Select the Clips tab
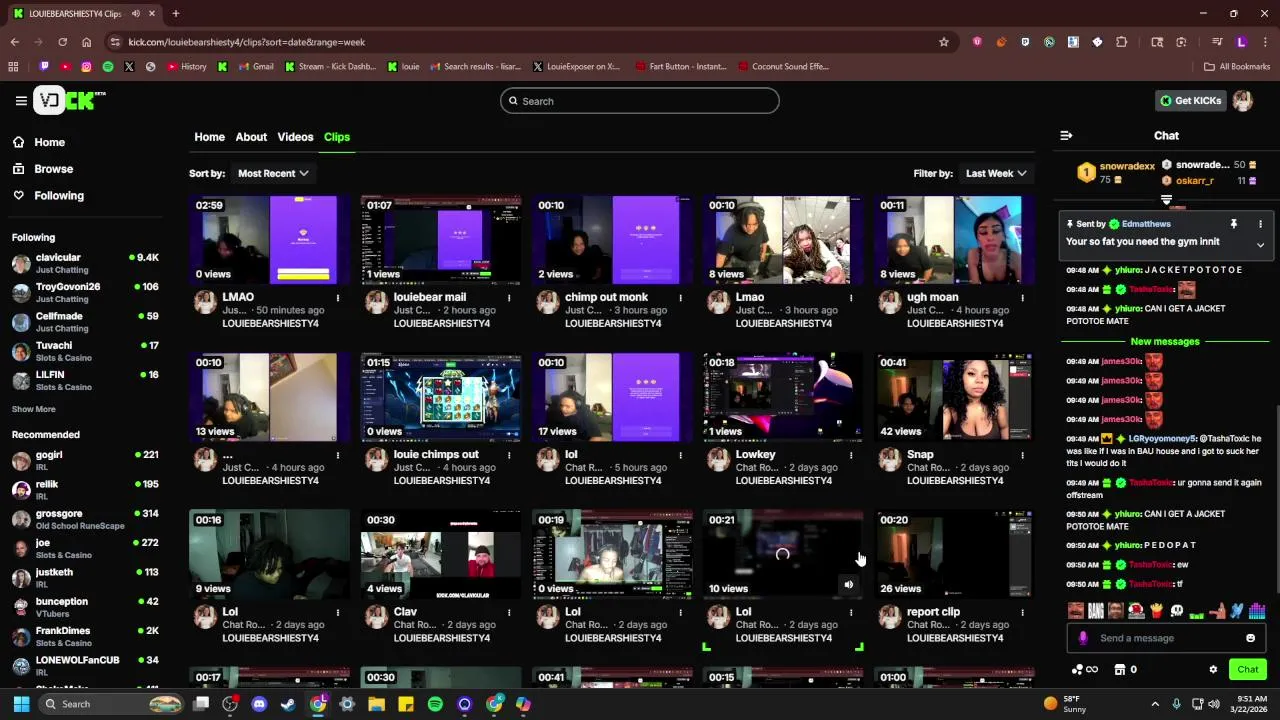 pyautogui.click(x=337, y=137)
